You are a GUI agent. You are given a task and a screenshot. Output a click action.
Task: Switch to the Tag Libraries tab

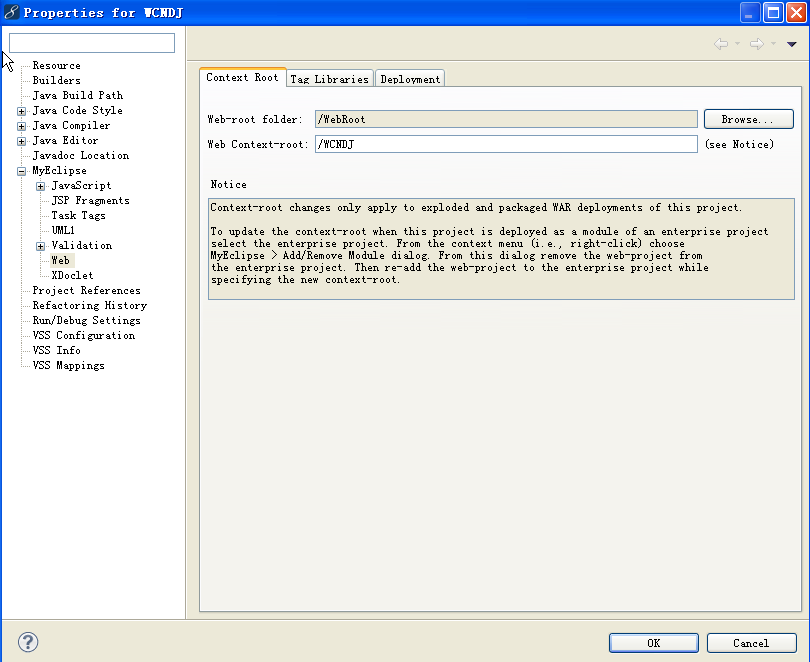point(330,79)
